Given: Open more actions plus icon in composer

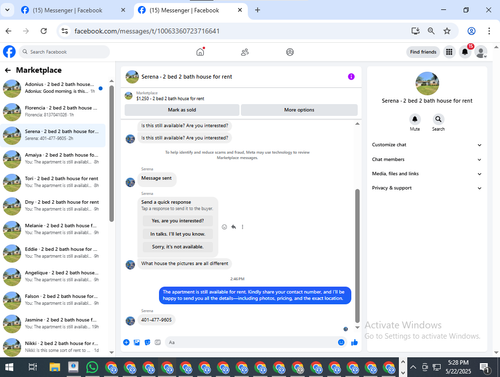Looking at the screenshot, I should click(126, 342).
